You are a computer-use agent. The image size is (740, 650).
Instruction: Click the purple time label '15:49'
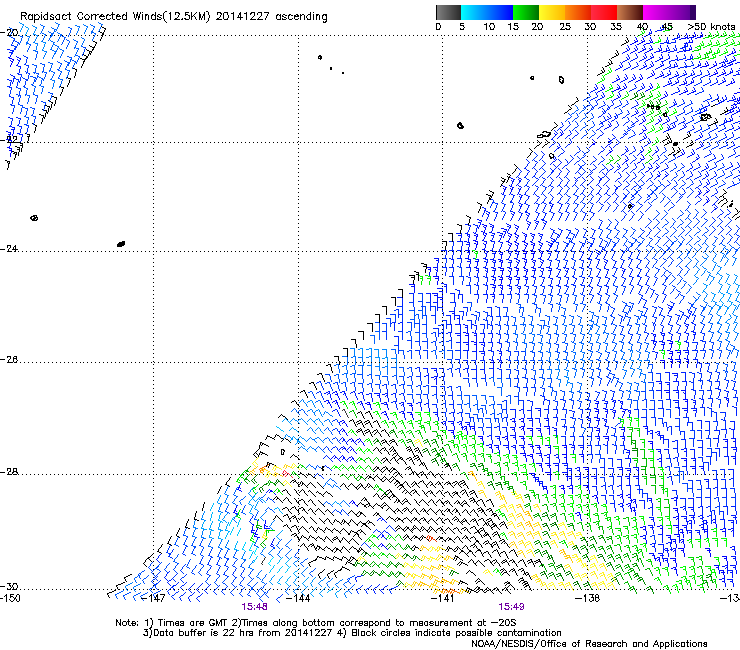point(511,607)
